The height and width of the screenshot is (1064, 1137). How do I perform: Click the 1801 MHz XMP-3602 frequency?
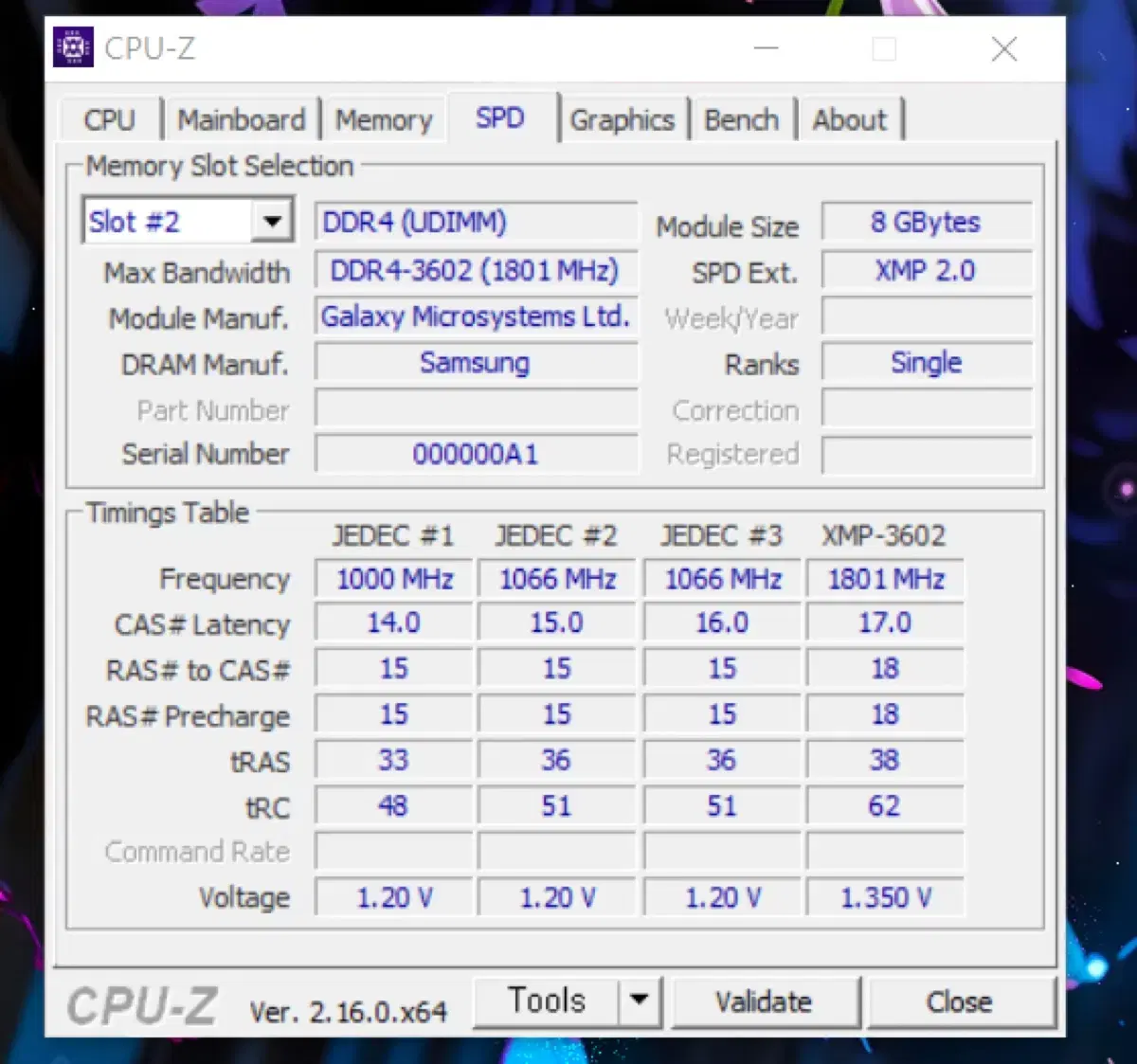point(885,579)
